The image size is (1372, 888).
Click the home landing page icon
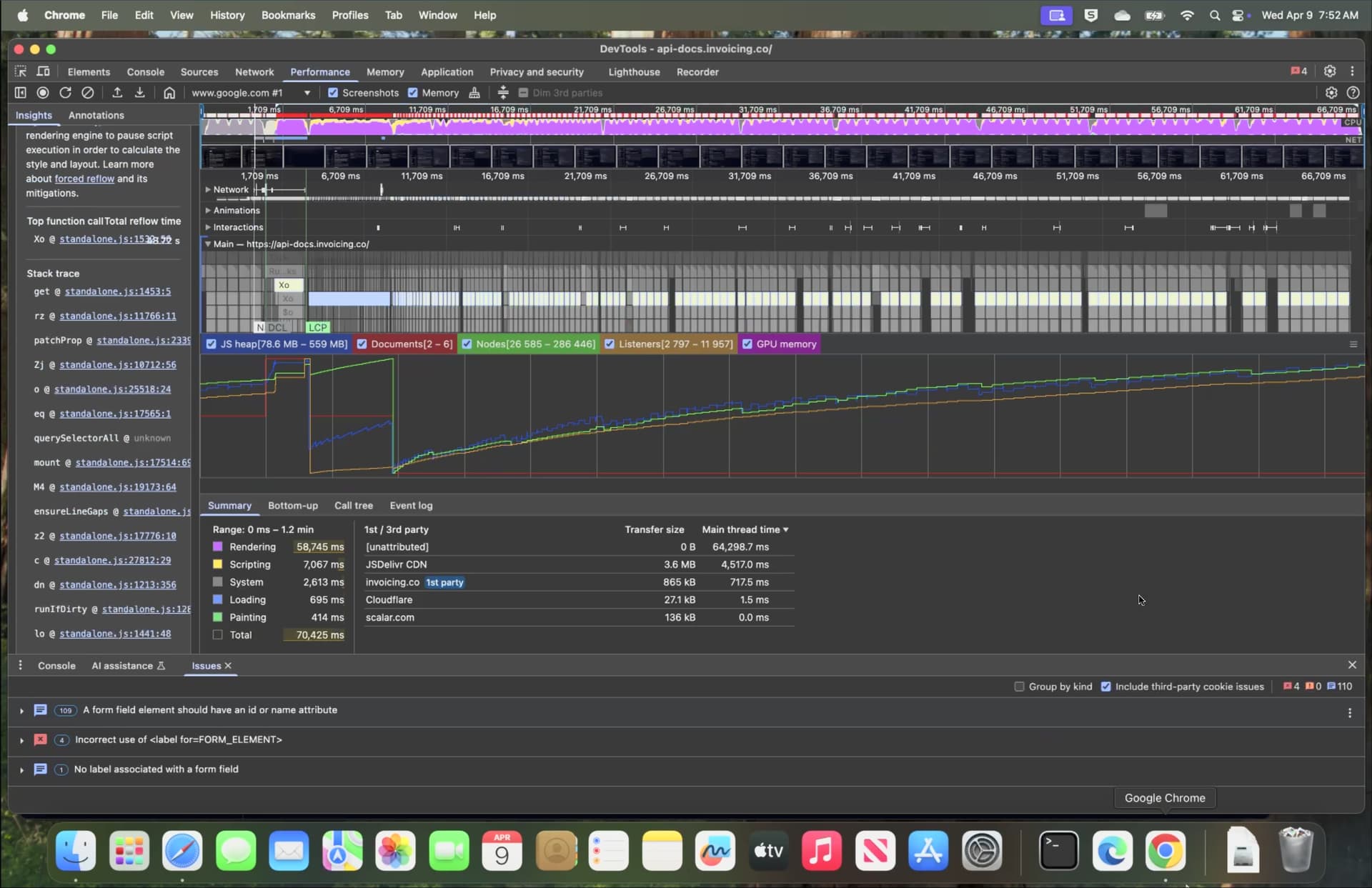[169, 93]
